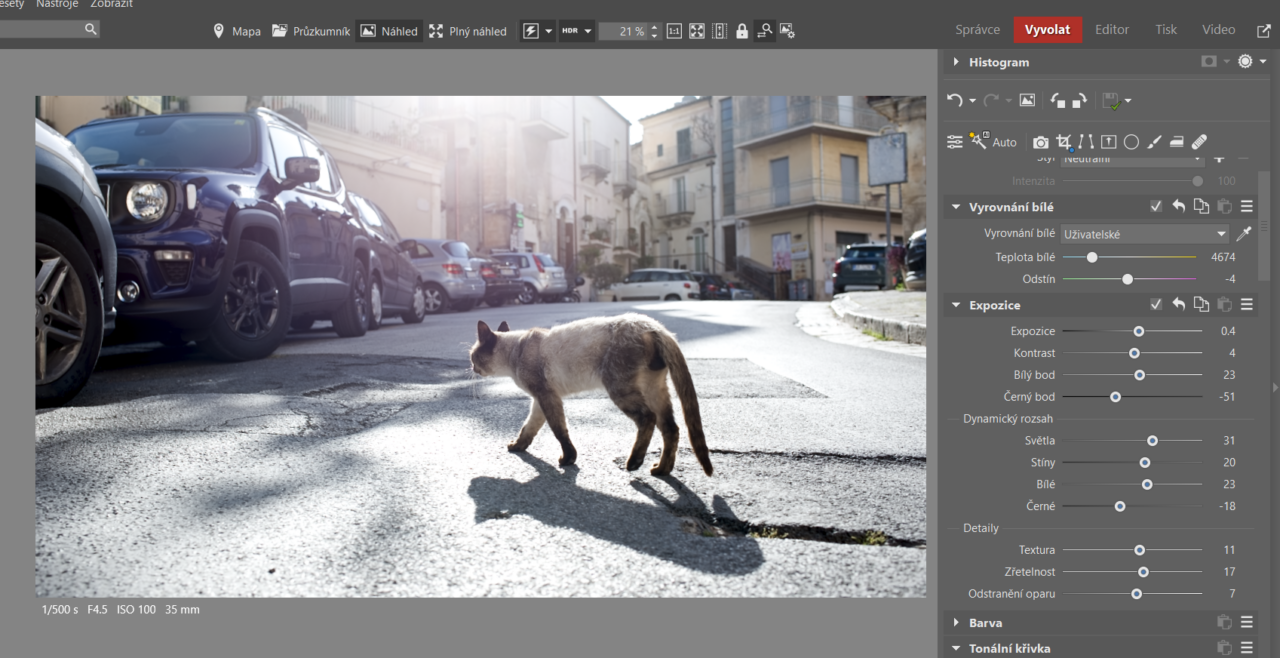This screenshot has width=1280, height=658.
Task: Click the Kontrast slider handle
Action: pos(1134,353)
